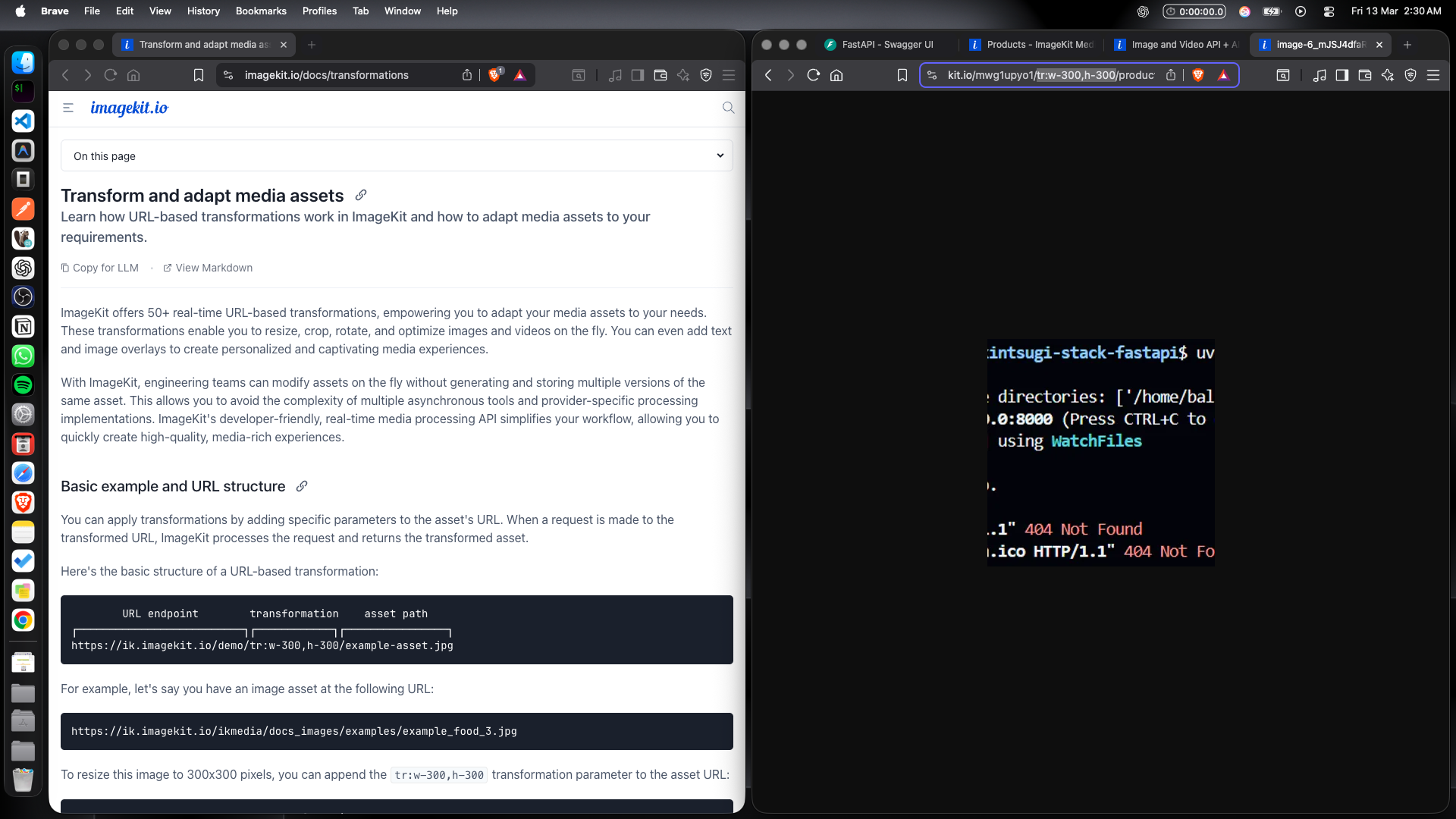Copy anchor link for Basic example heading
1456x819 pixels.
pos(302,486)
